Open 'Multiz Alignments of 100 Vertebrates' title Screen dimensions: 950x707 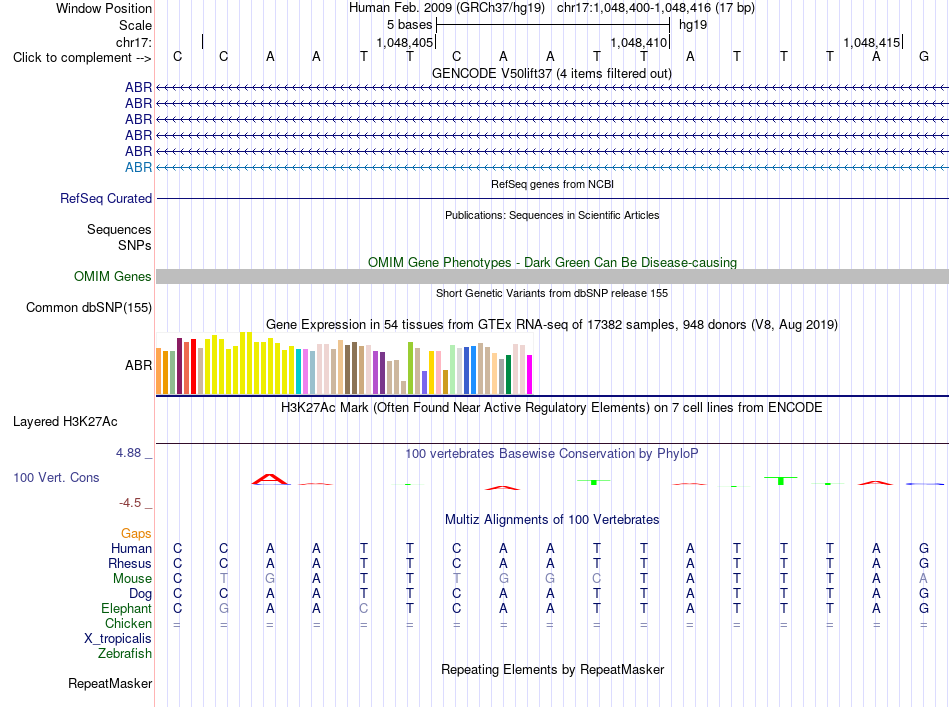(552, 520)
